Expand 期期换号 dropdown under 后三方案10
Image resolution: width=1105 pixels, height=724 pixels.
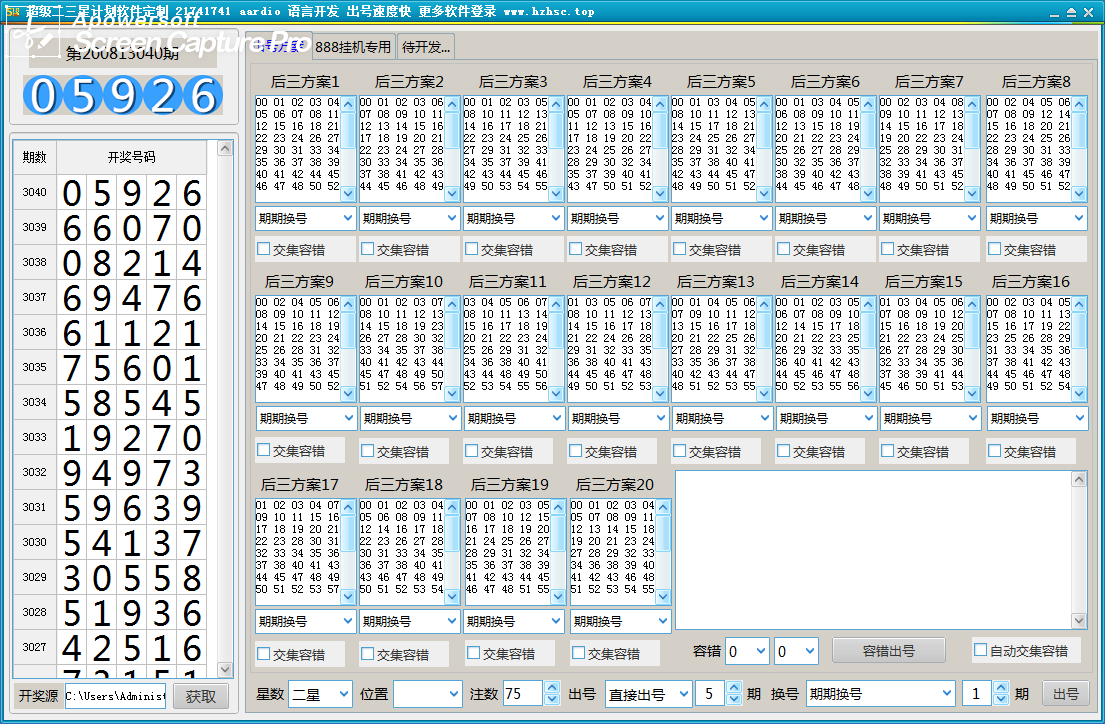(x=409, y=419)
